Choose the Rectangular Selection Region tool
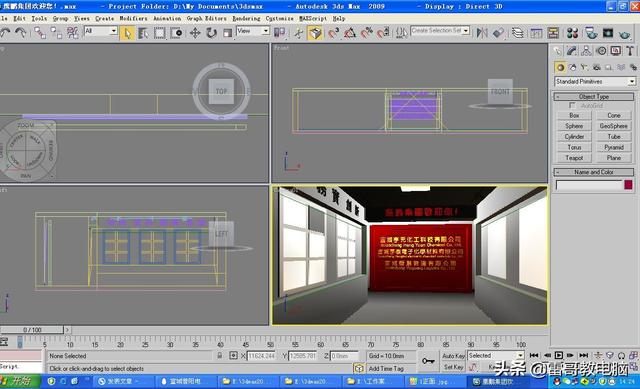The image size is (640, 389). 160,33
